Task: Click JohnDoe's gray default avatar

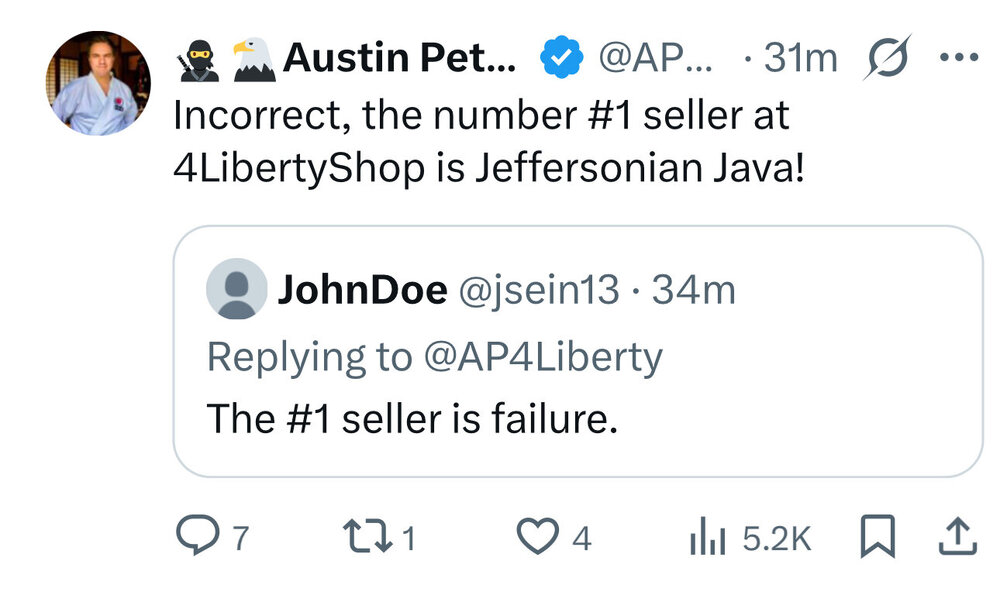Action: (x=236, y=290)
